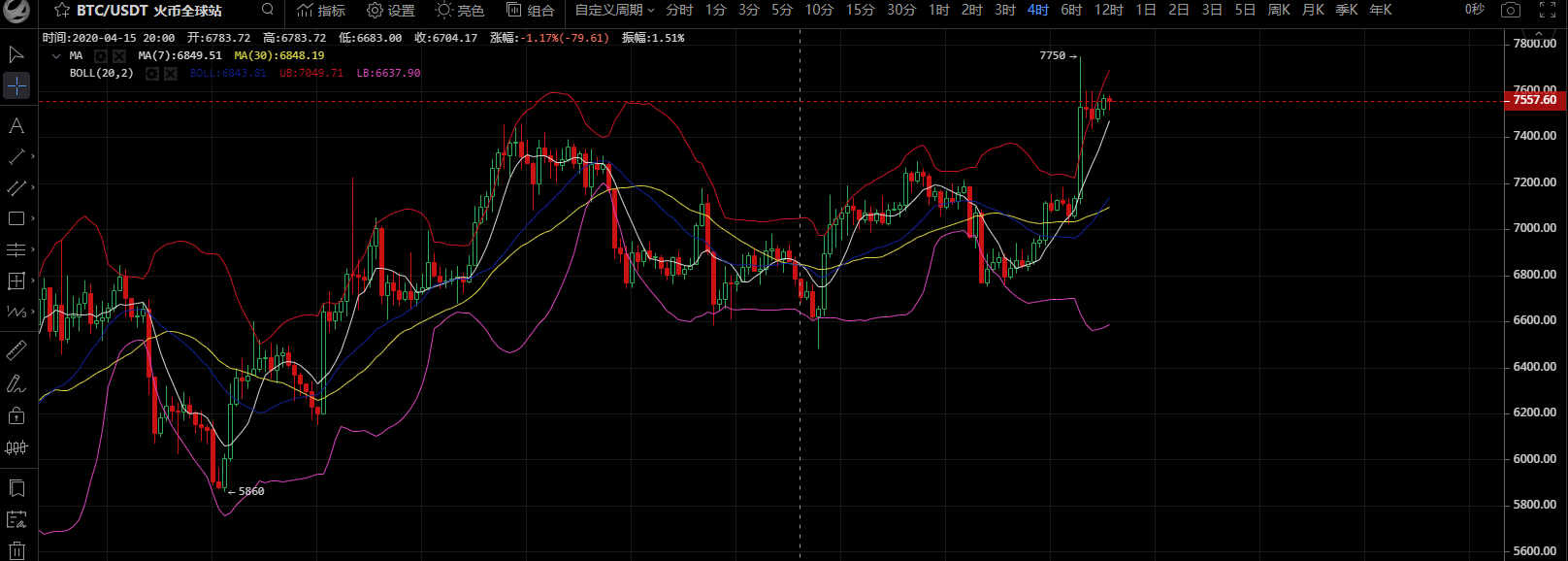Click the BTC/USDT 火币全球站 symbol title
Screen dimensions: 1568x561
point(149,10)
